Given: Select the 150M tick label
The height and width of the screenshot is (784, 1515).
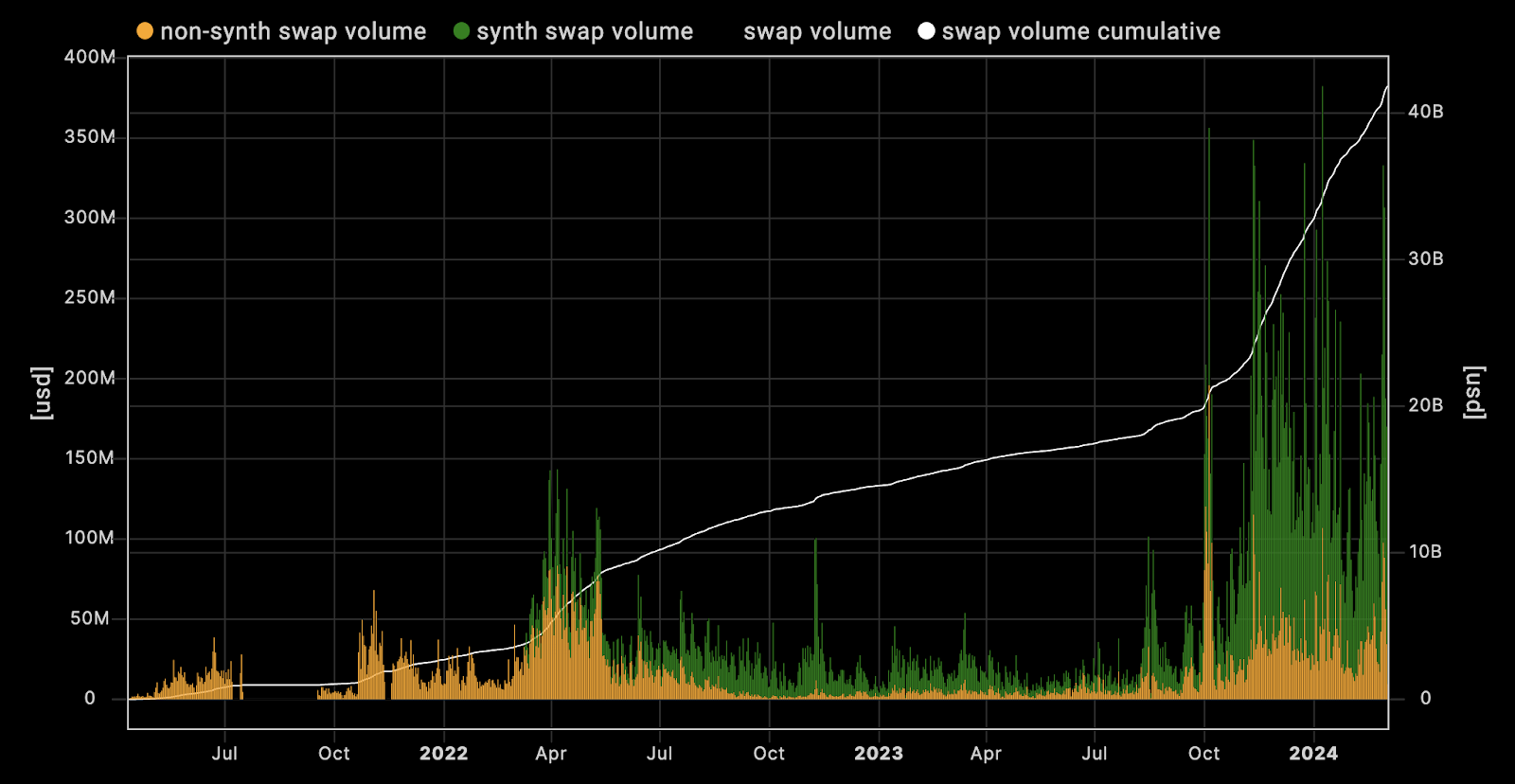Looking at the screenshot, I should coord(89,458).
